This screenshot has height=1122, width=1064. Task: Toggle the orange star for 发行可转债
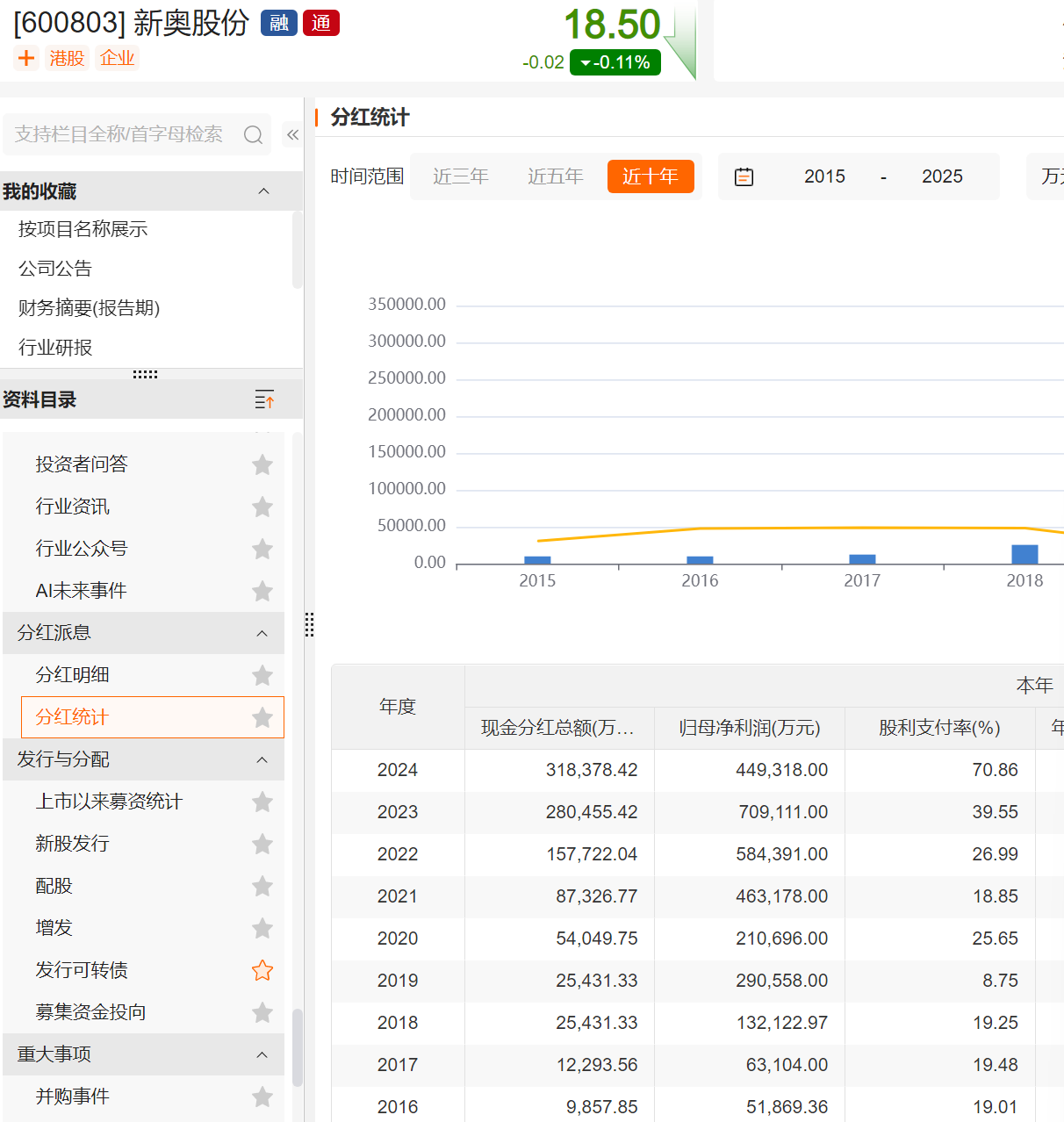coord(262,970)
